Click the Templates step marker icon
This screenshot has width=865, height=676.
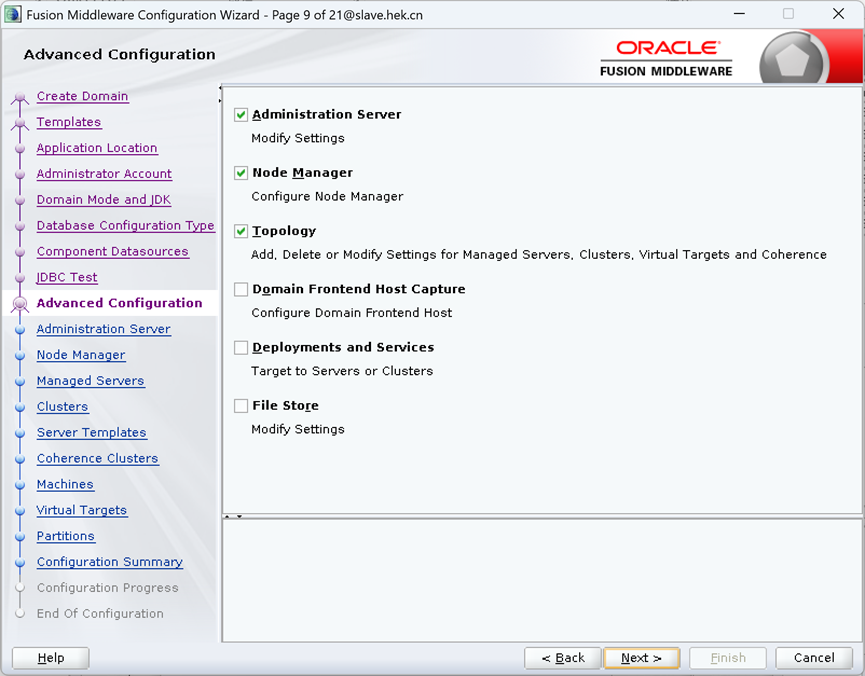[x=20, y=124]
